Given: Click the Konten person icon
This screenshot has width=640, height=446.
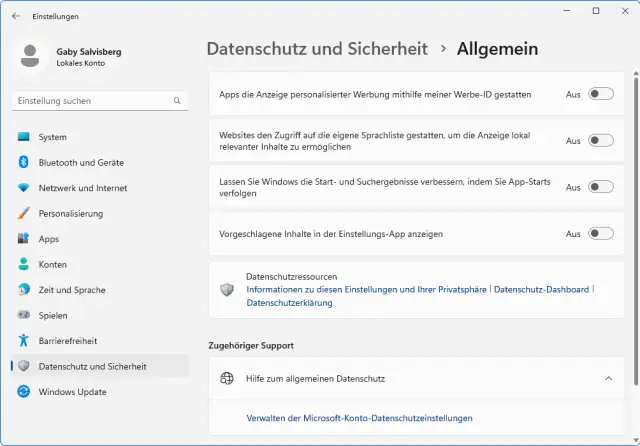Looking at the screenshot, I should tap(24, 264).
